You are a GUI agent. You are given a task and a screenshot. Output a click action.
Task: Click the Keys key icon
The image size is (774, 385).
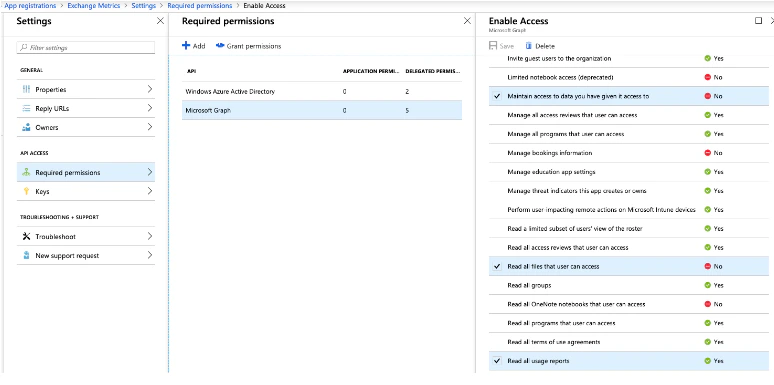click(27, 192)
